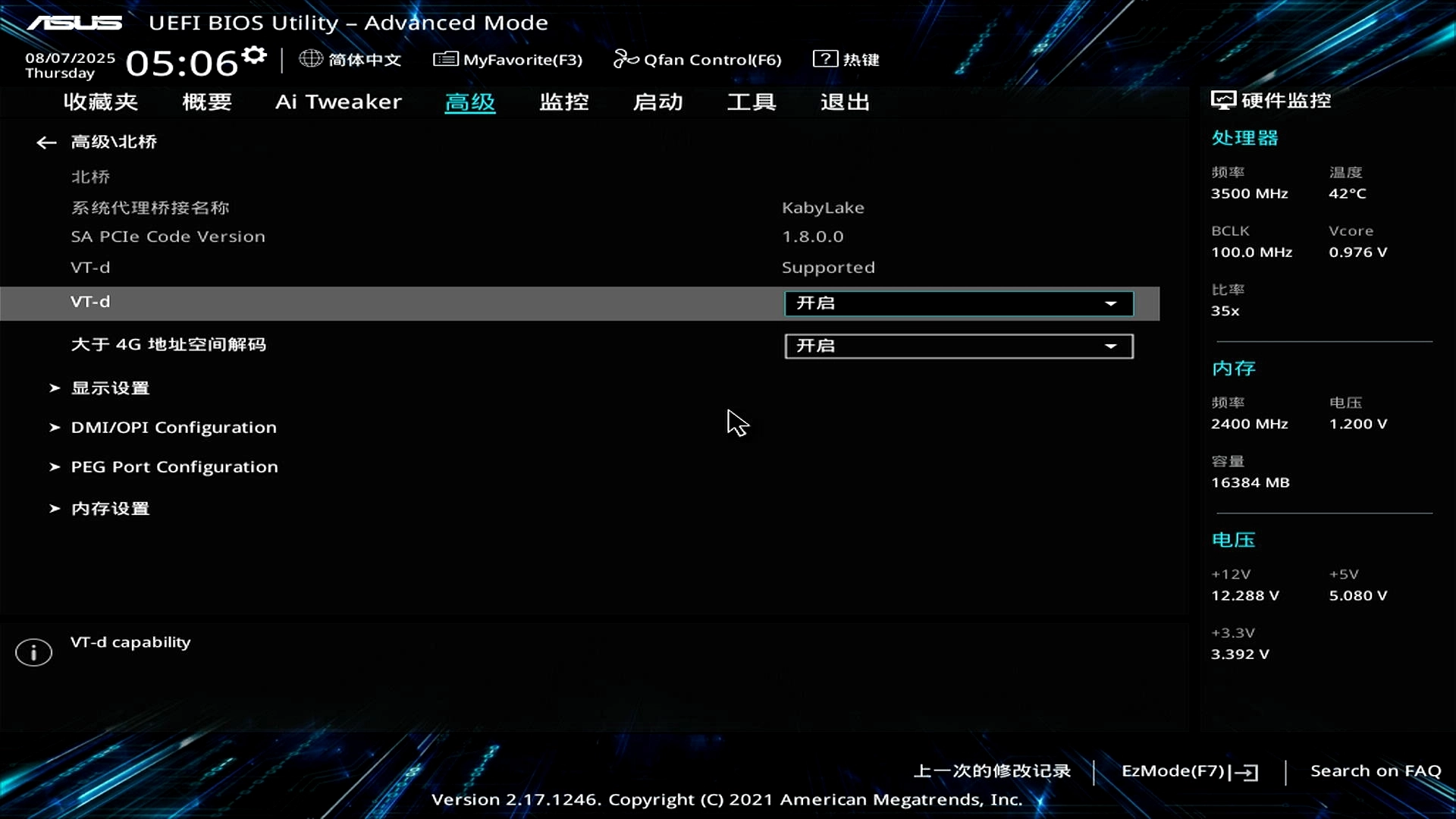Expand the 显示设置 submenu
The image size is (1456, 819).
pos(110,388)
